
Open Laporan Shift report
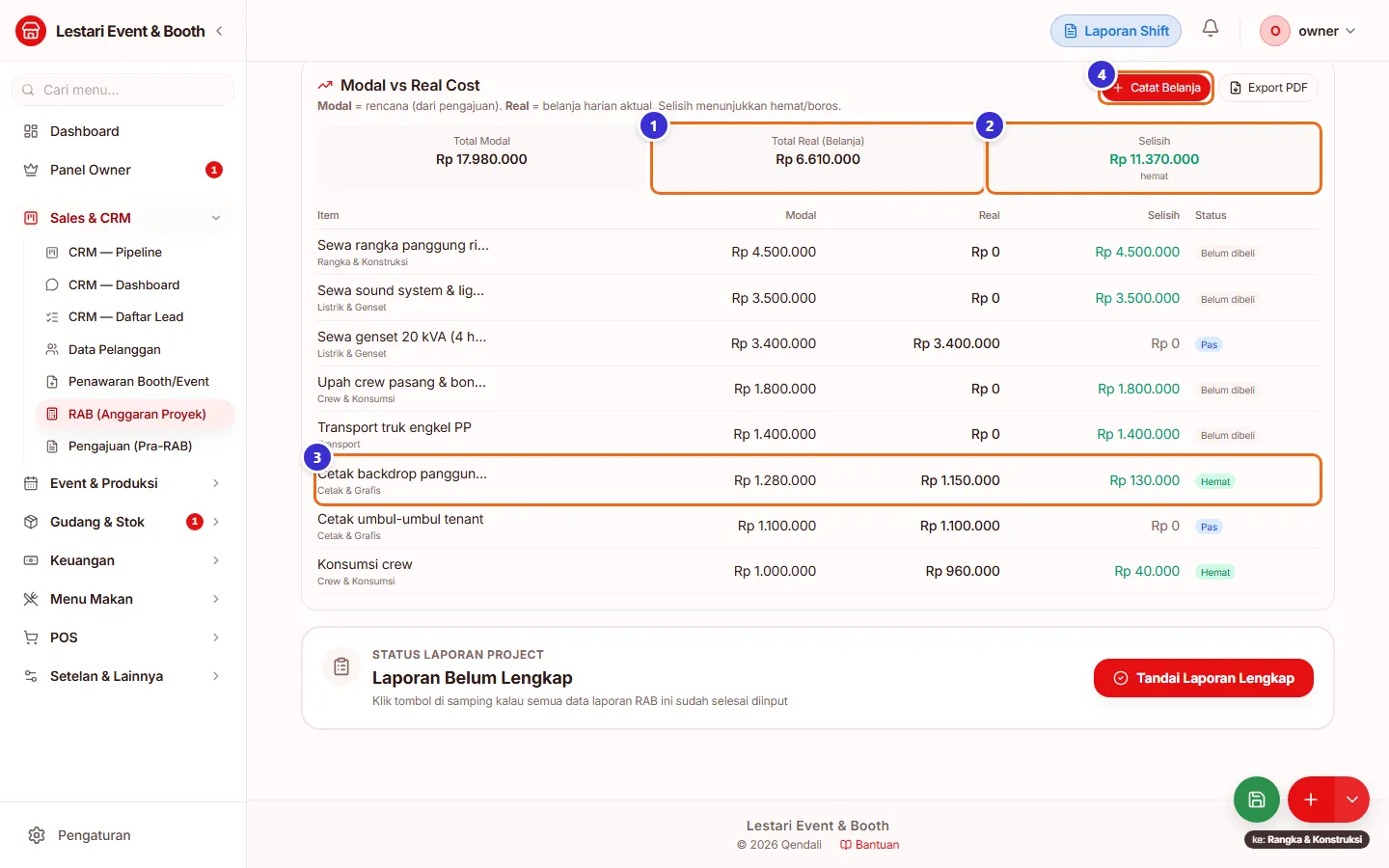[x=1116, y=31]
